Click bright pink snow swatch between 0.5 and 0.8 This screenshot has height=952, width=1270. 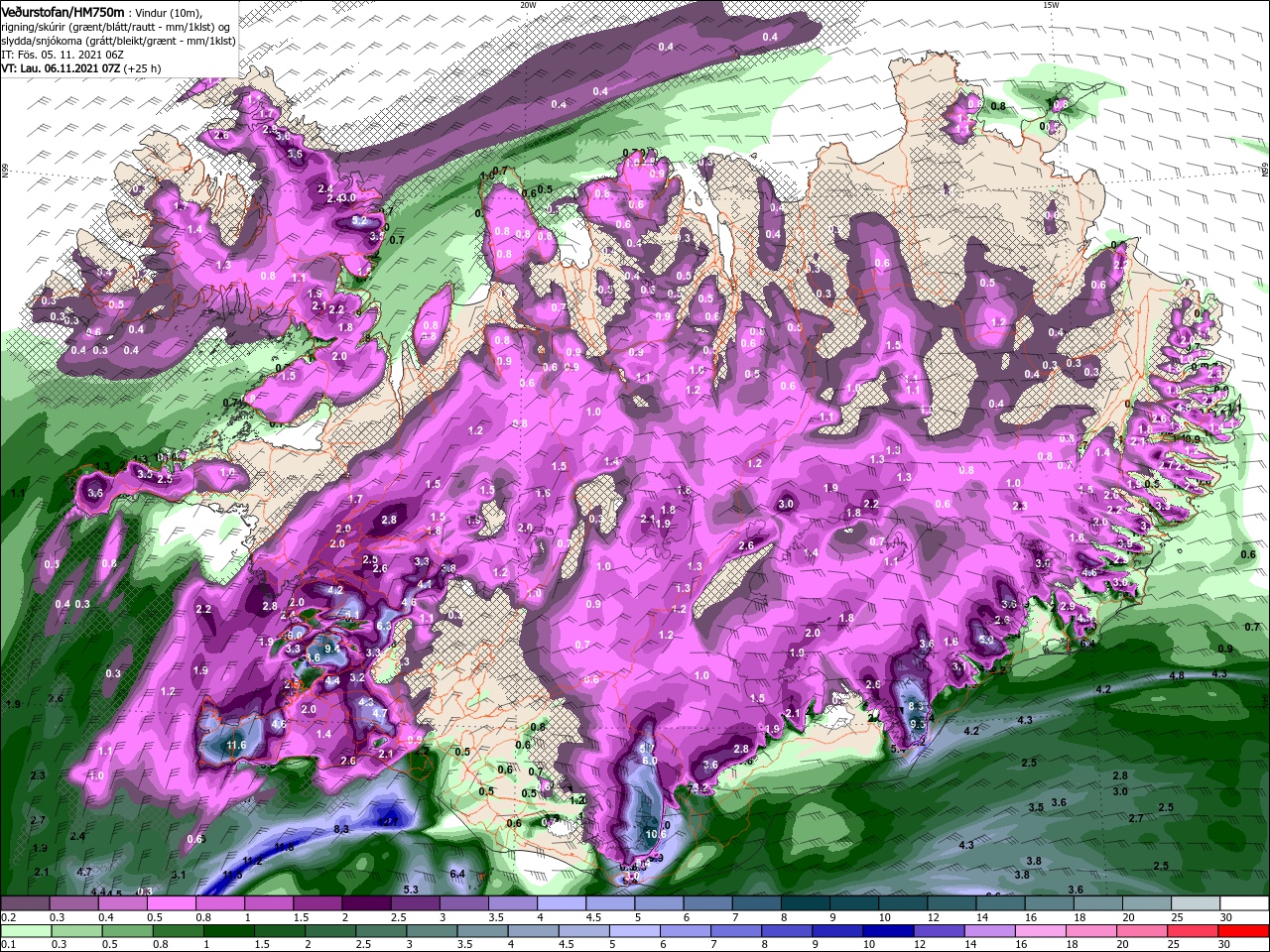click(171, 903)
